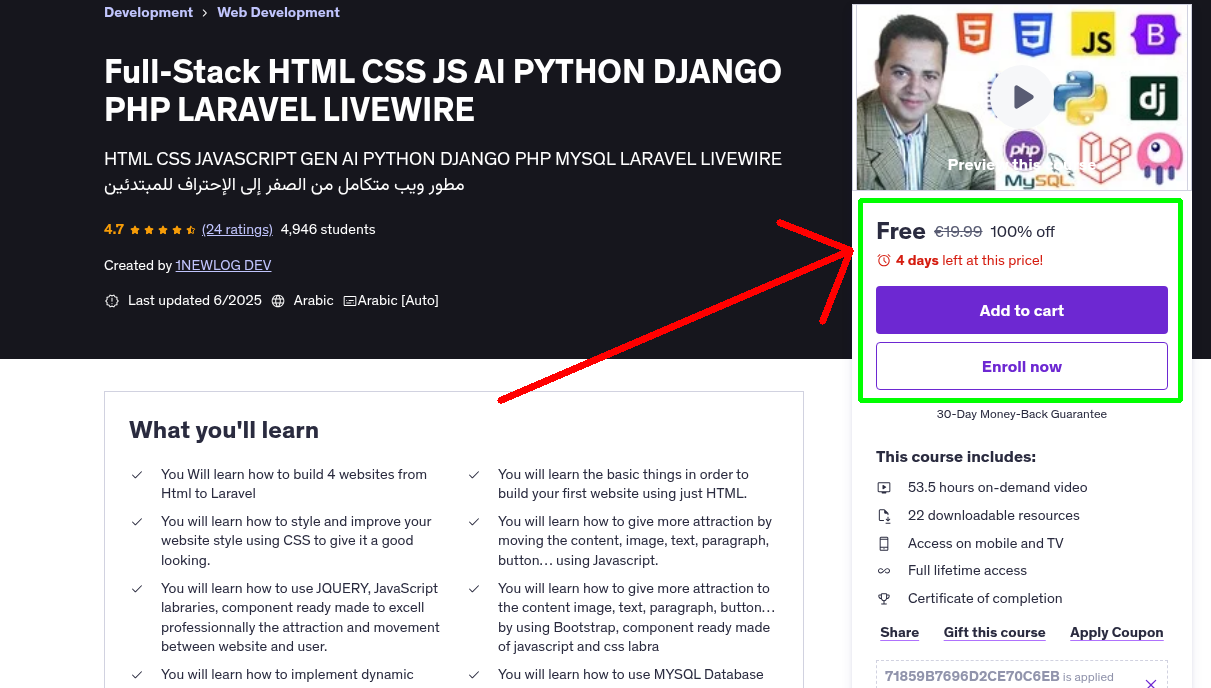Click the coupon code 71859B7696D2CE70C6EB
The height and width of the screenshot is (688, 1211).
click(x=972, y=677)
